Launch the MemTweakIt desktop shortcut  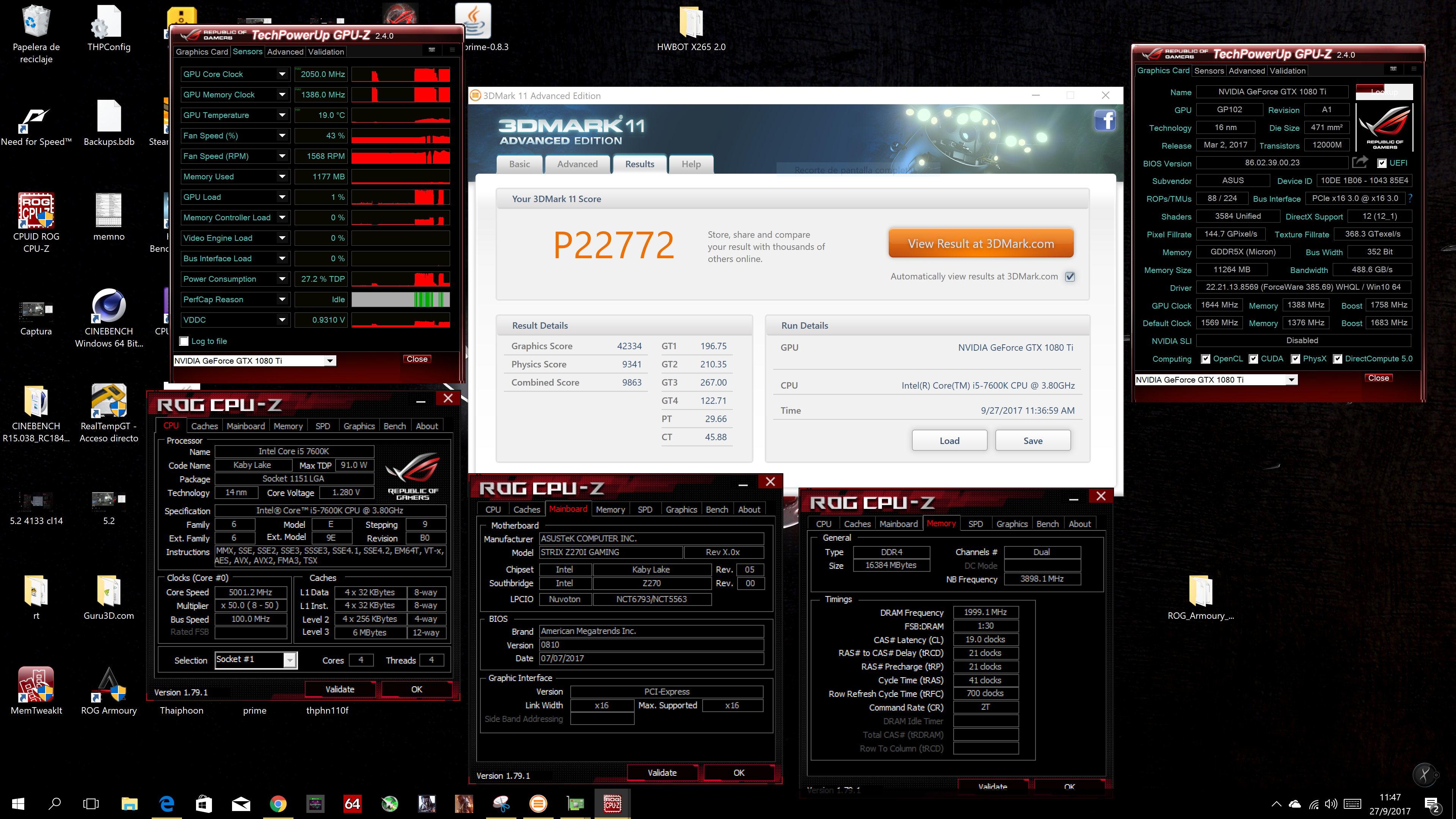coord(36,691)
